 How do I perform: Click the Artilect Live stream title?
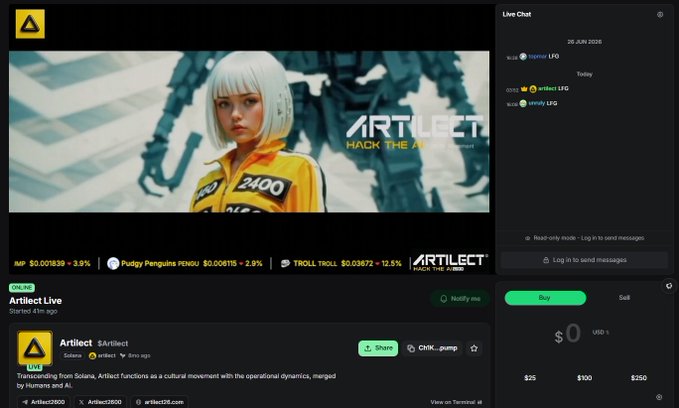[36, 301]
